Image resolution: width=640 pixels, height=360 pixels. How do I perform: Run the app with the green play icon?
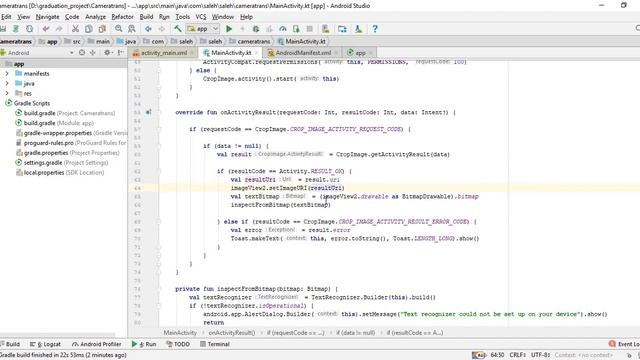(229, 29)
